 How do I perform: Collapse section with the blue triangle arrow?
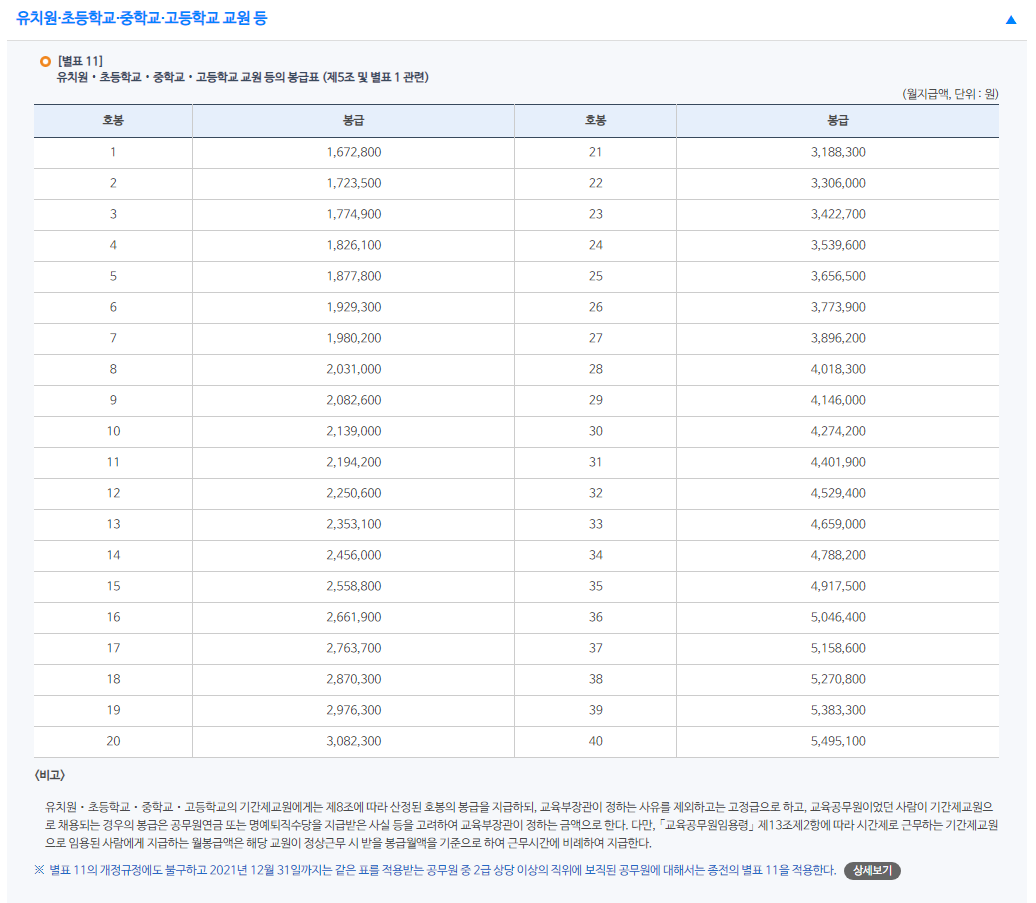(x=1010, y=20)
